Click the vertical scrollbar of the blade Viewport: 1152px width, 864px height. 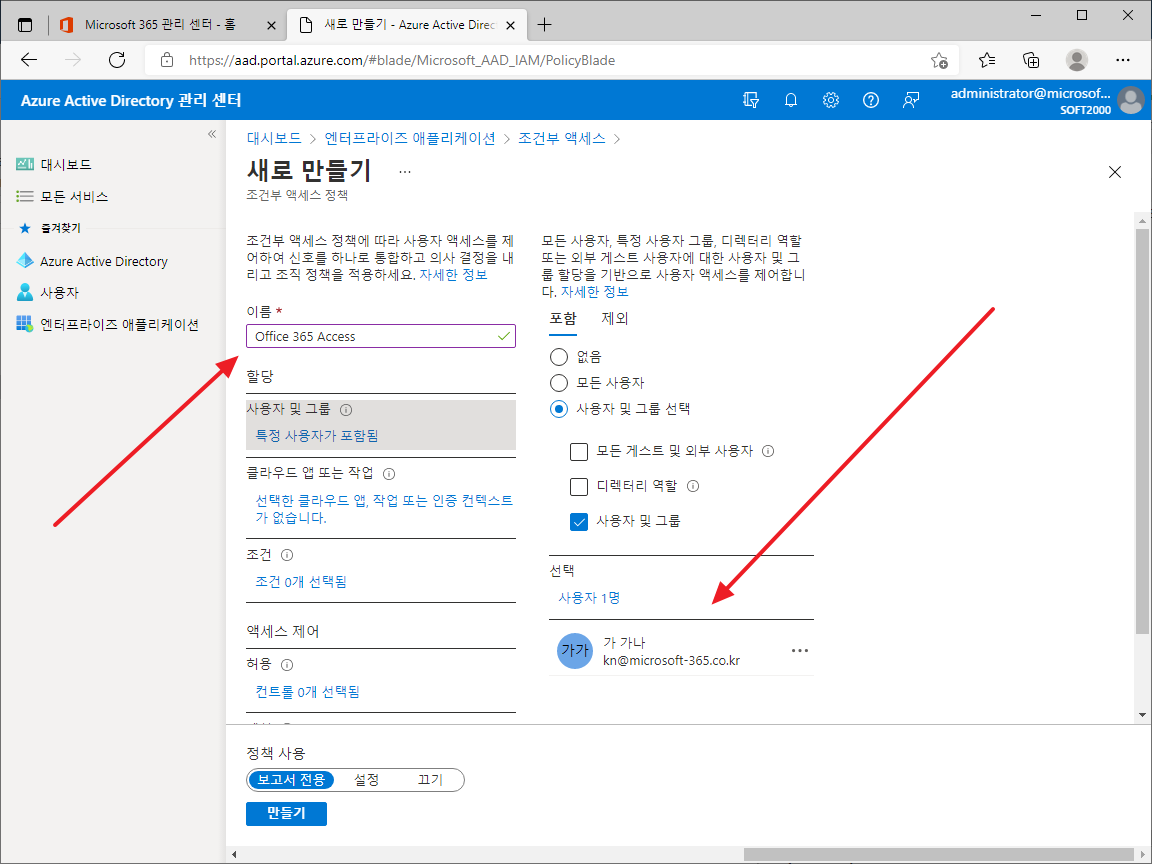(1142, 431)
